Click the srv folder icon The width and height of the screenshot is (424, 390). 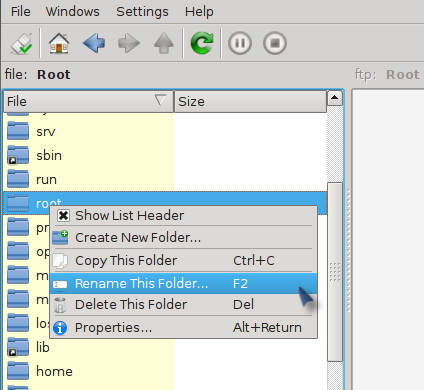point(18,131)
